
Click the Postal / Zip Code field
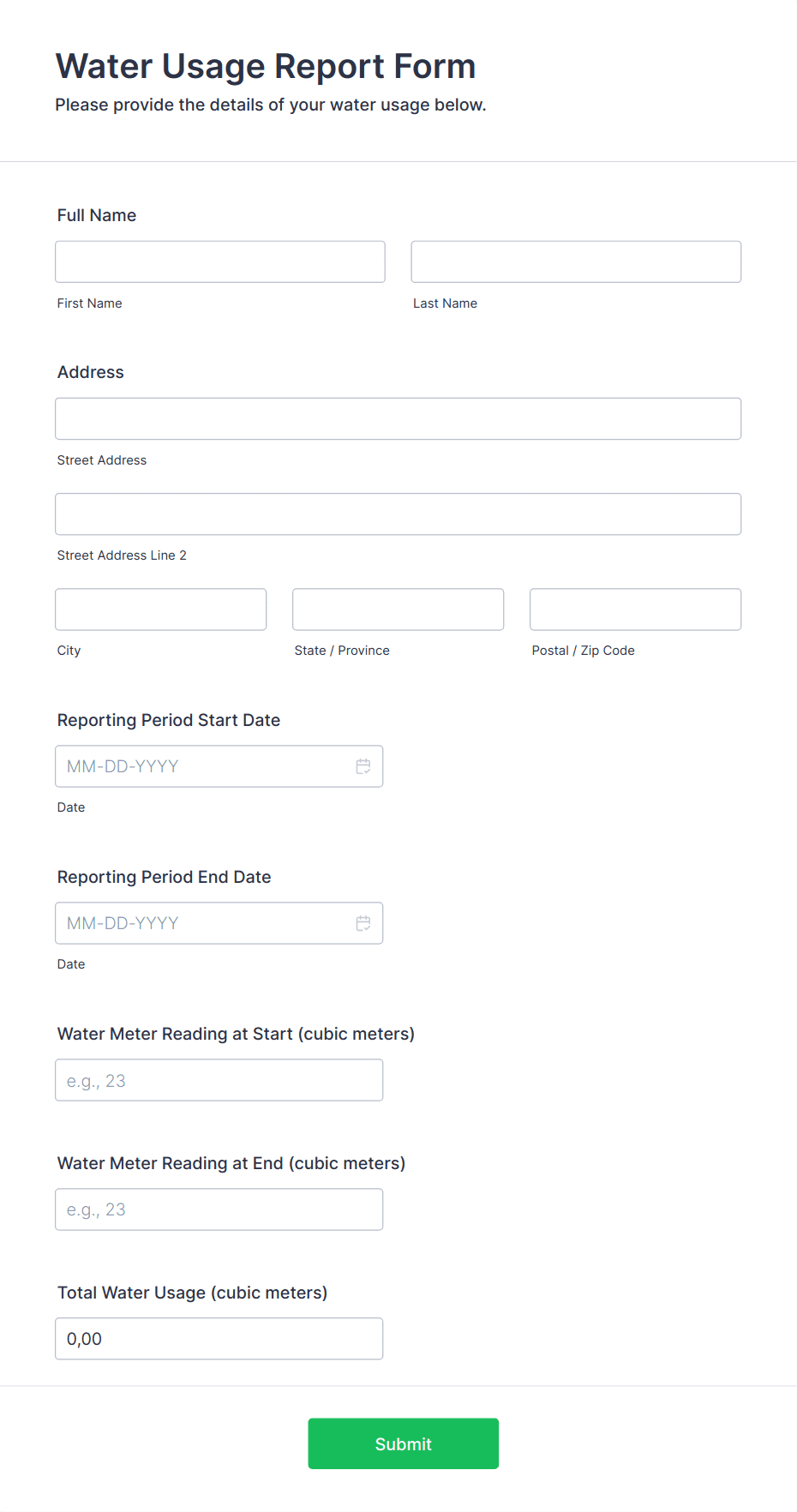[x=636, y=609]
